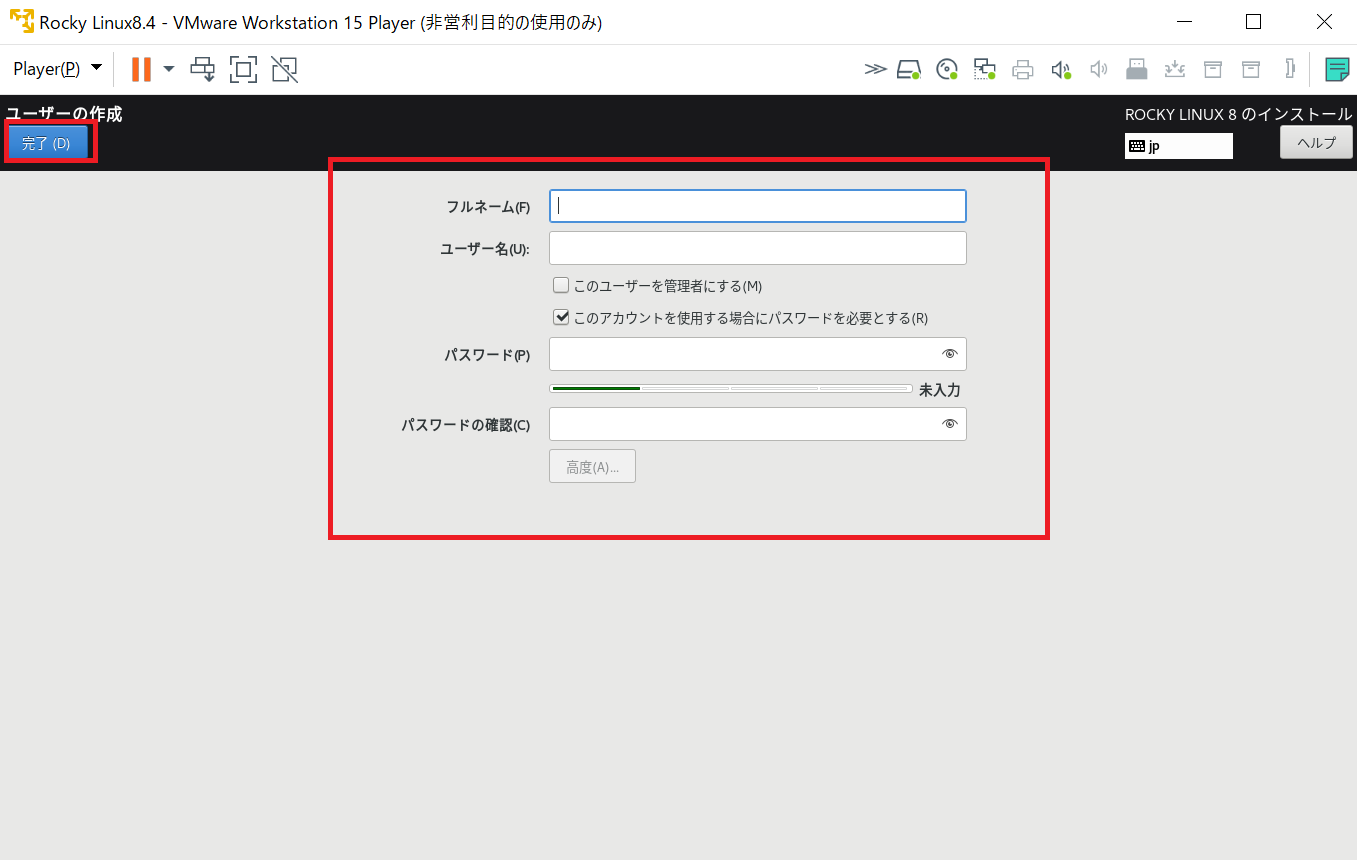Screen dimensions: 1357x860
Task: Toggle Unity mode icon
Action: pos(285,69)
